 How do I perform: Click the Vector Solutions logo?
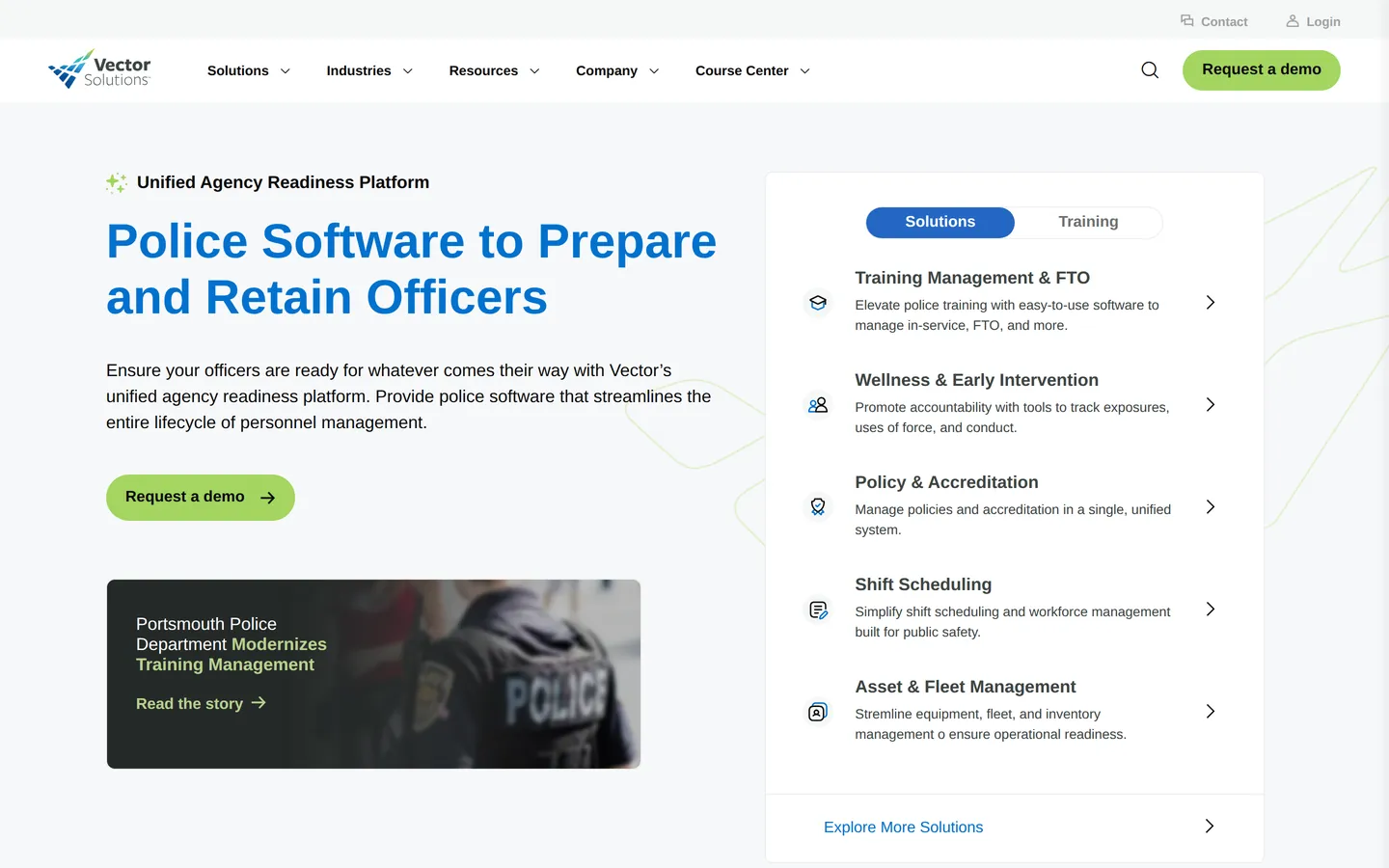pos(99,69)
